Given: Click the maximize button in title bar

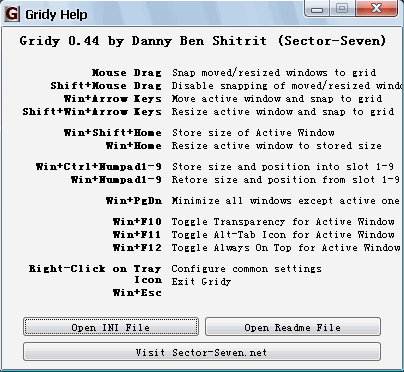Looking at the screenshot, I should (x=342, y=8).
